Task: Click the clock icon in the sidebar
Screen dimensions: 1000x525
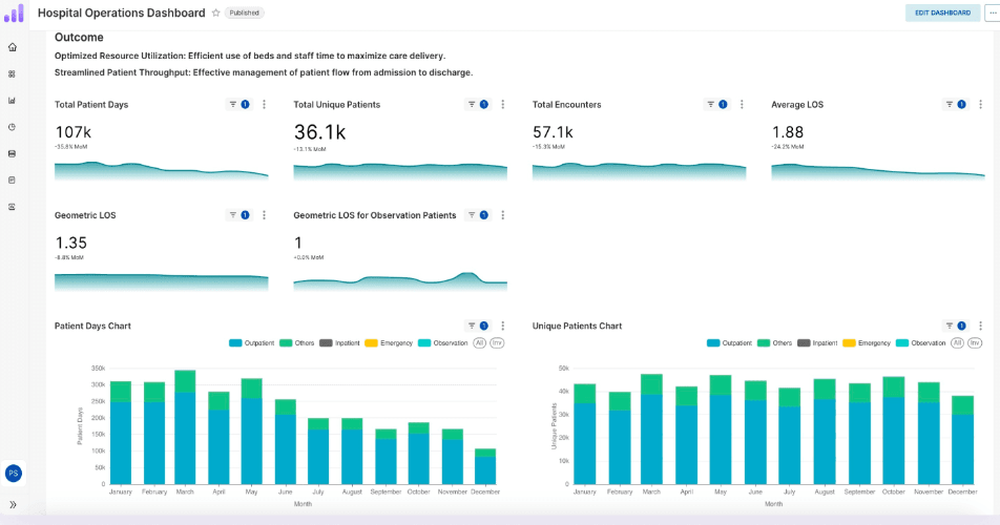Action: [12, 127]
